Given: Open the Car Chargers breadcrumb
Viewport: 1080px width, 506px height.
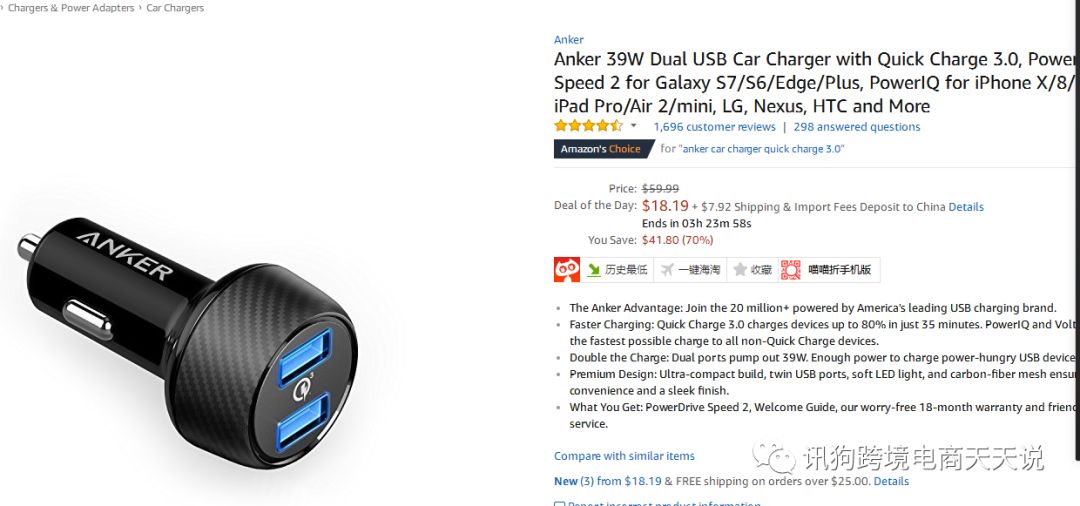Looking at the screenshot, I should (175, 8).
